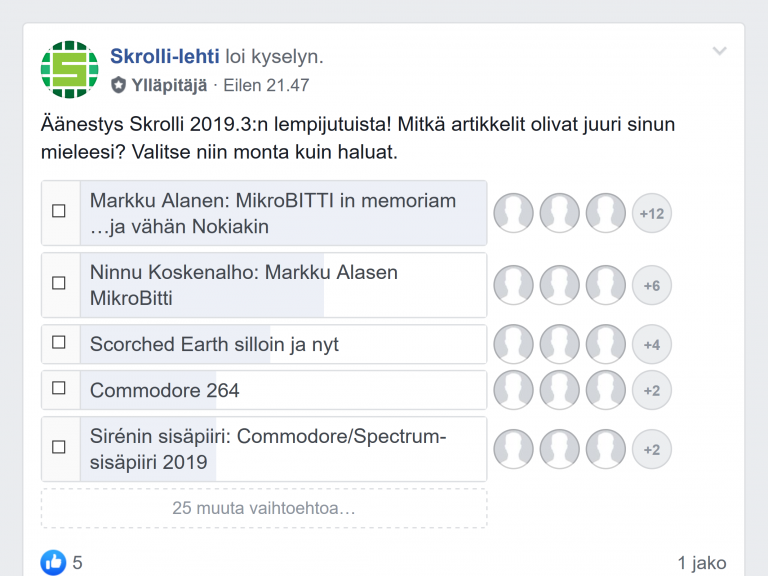Viewport: 768px width, 576px height.
Task: Open the Skrolli-lehti page link
Action: tap(164, 56)
